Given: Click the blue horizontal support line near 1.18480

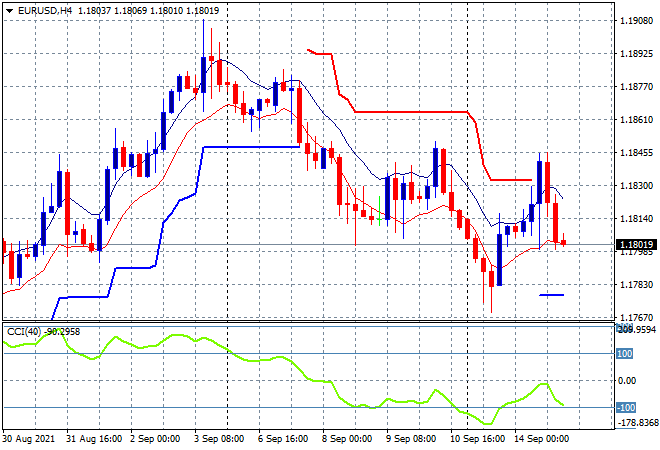Looking at the screenshot, I should coord(251,147).
